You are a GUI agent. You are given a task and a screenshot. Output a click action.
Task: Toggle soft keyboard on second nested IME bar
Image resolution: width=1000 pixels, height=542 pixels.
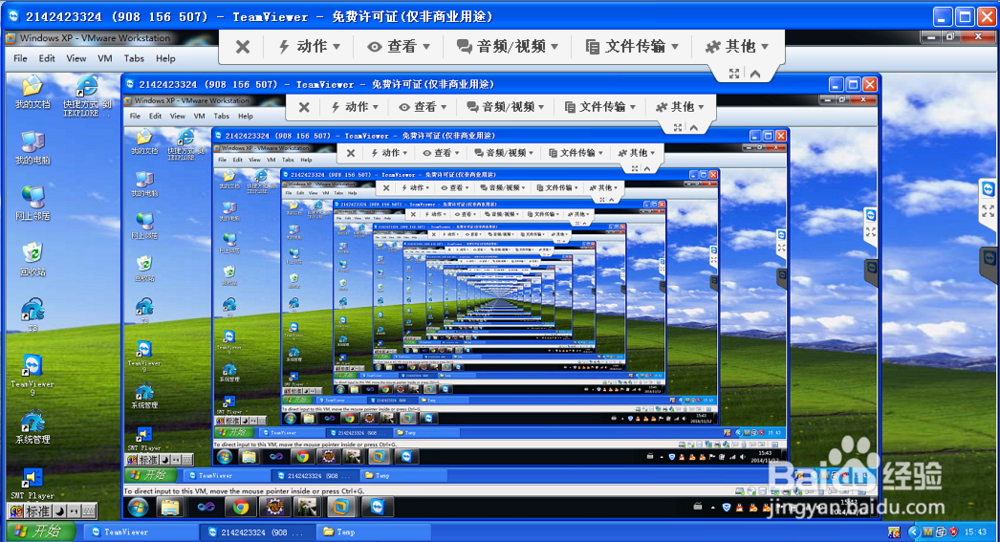188,459
